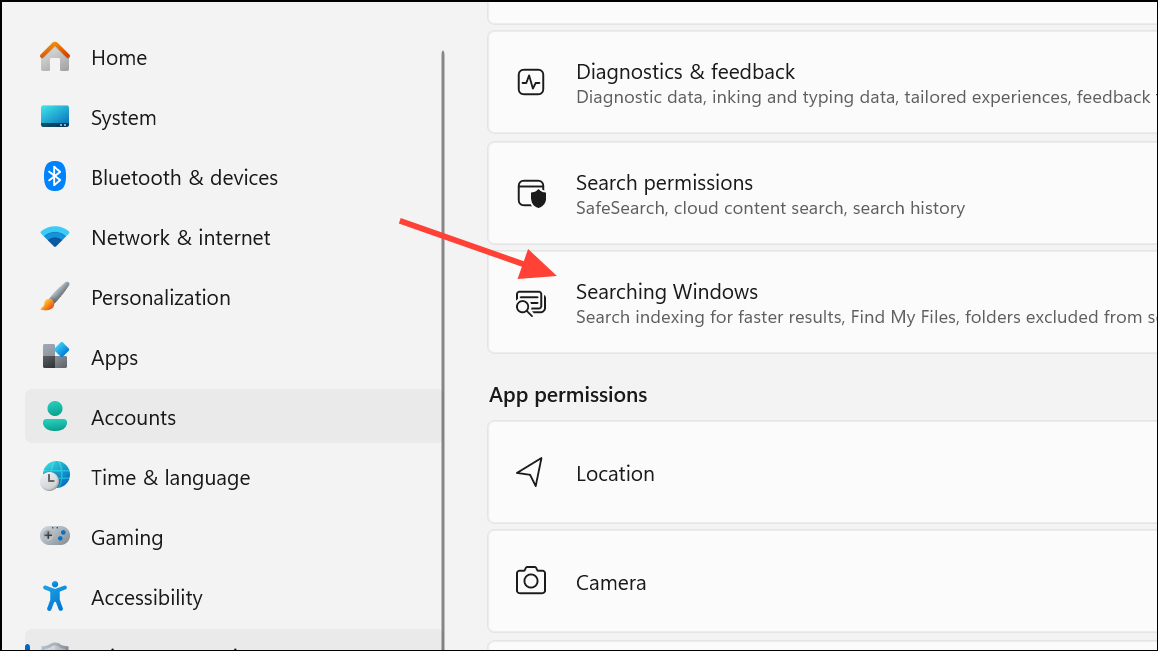1158x651 pixels.
Task: Open Location app permissions
Action: (823, 473)
